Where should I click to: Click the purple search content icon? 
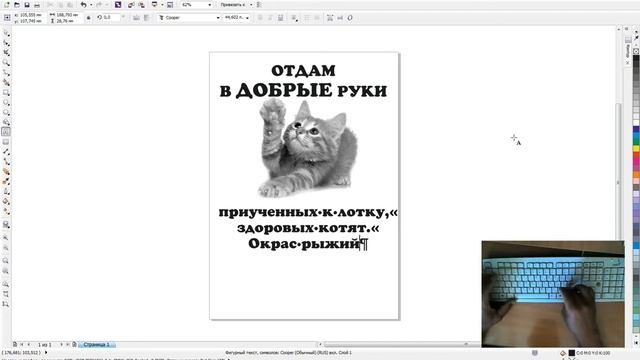(x=118, y=5)
